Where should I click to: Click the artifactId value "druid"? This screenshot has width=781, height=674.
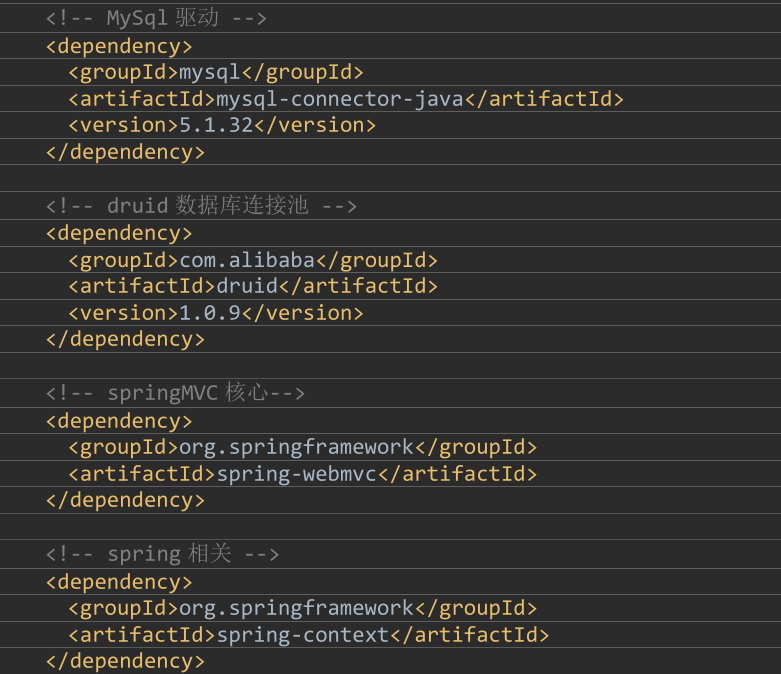(x=247, y=286)
